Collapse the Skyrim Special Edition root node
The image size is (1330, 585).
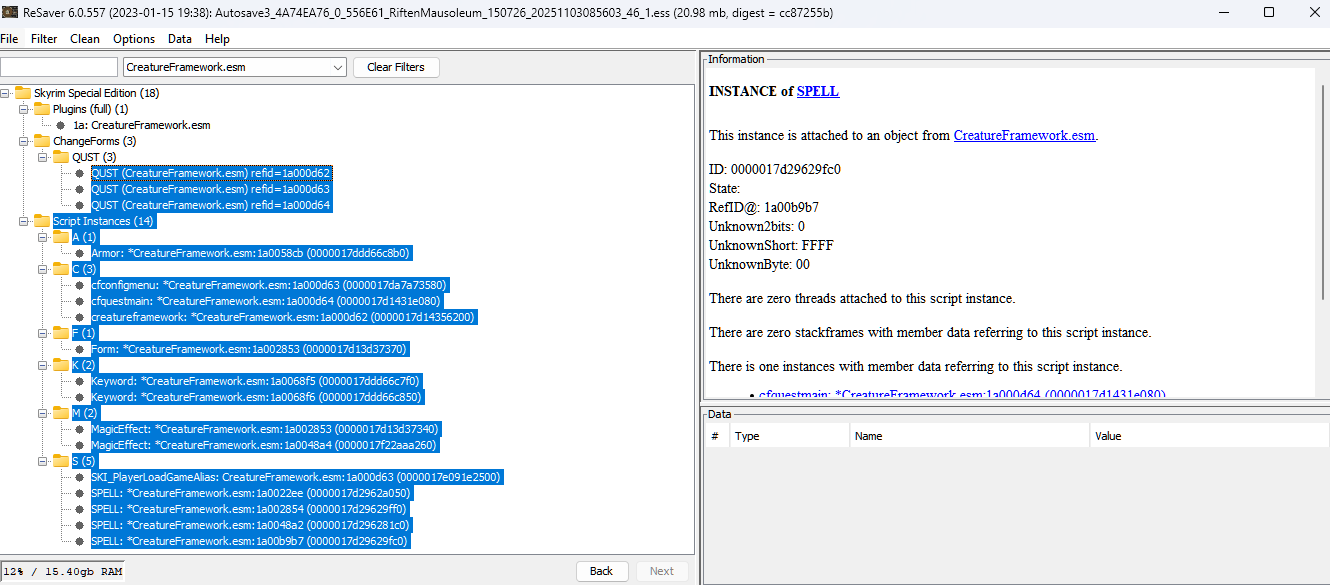click(x=5, y=93)
